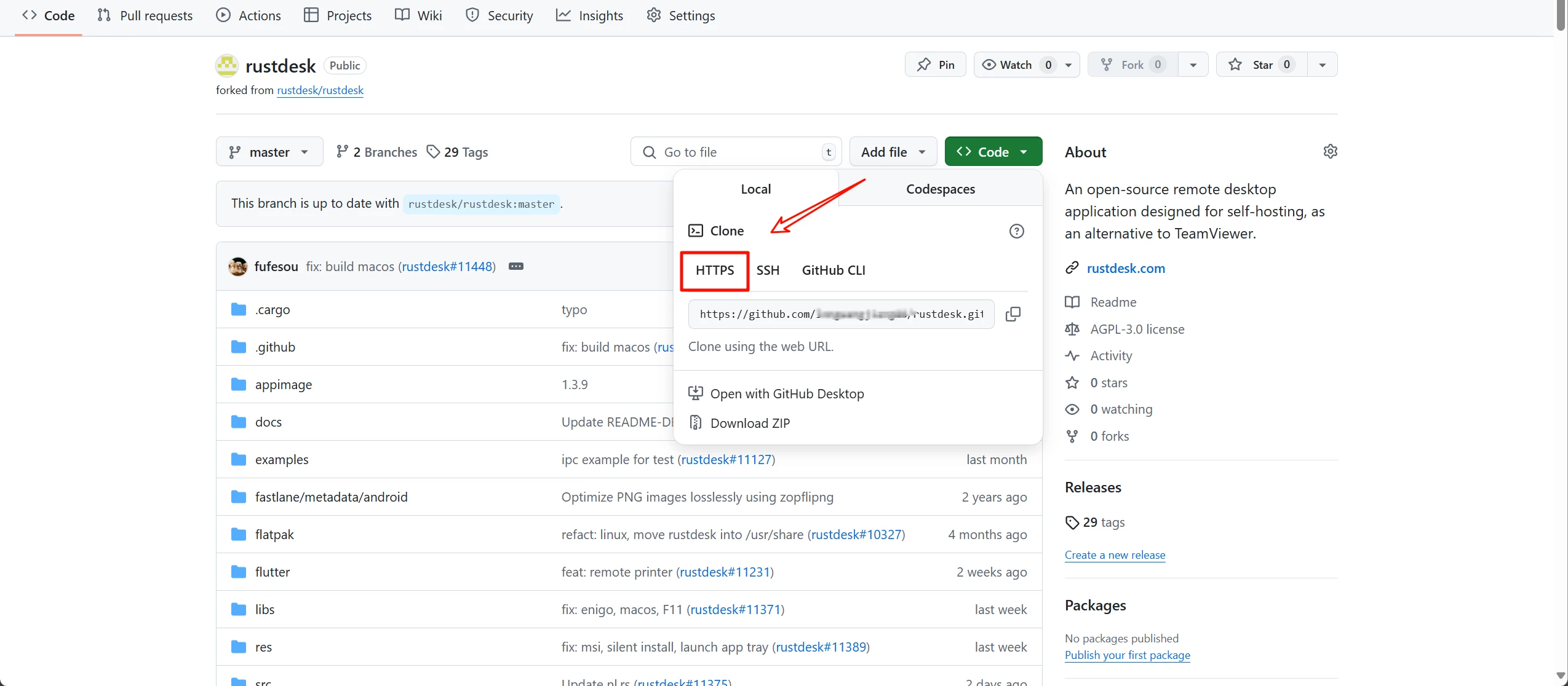Expand commit message ellipsis for fufesou commit
The width and height of the screenshot is (1568, 686).
coord(515,266)
